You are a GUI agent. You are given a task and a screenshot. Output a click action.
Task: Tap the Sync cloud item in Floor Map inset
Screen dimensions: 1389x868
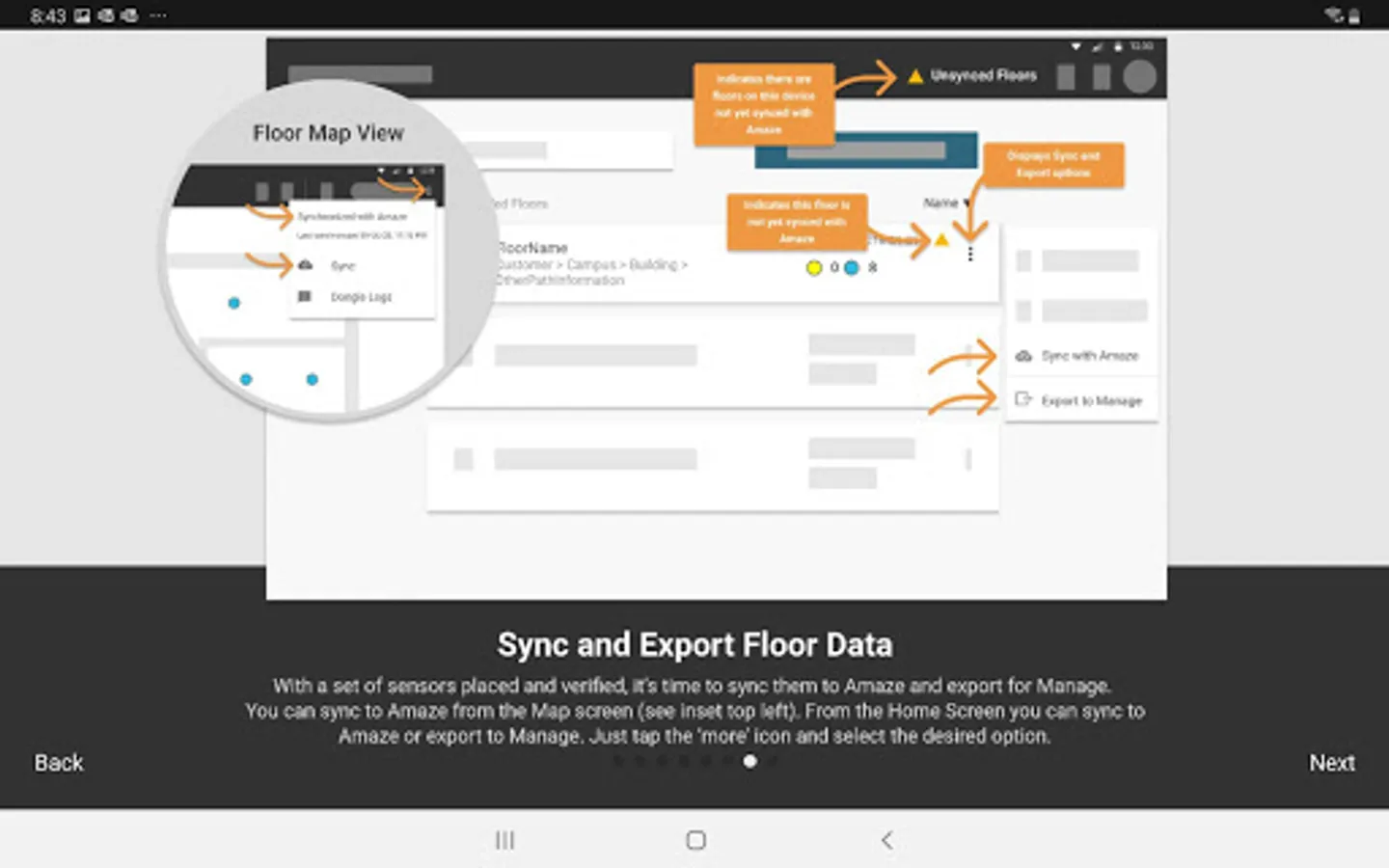click(328, 265)
